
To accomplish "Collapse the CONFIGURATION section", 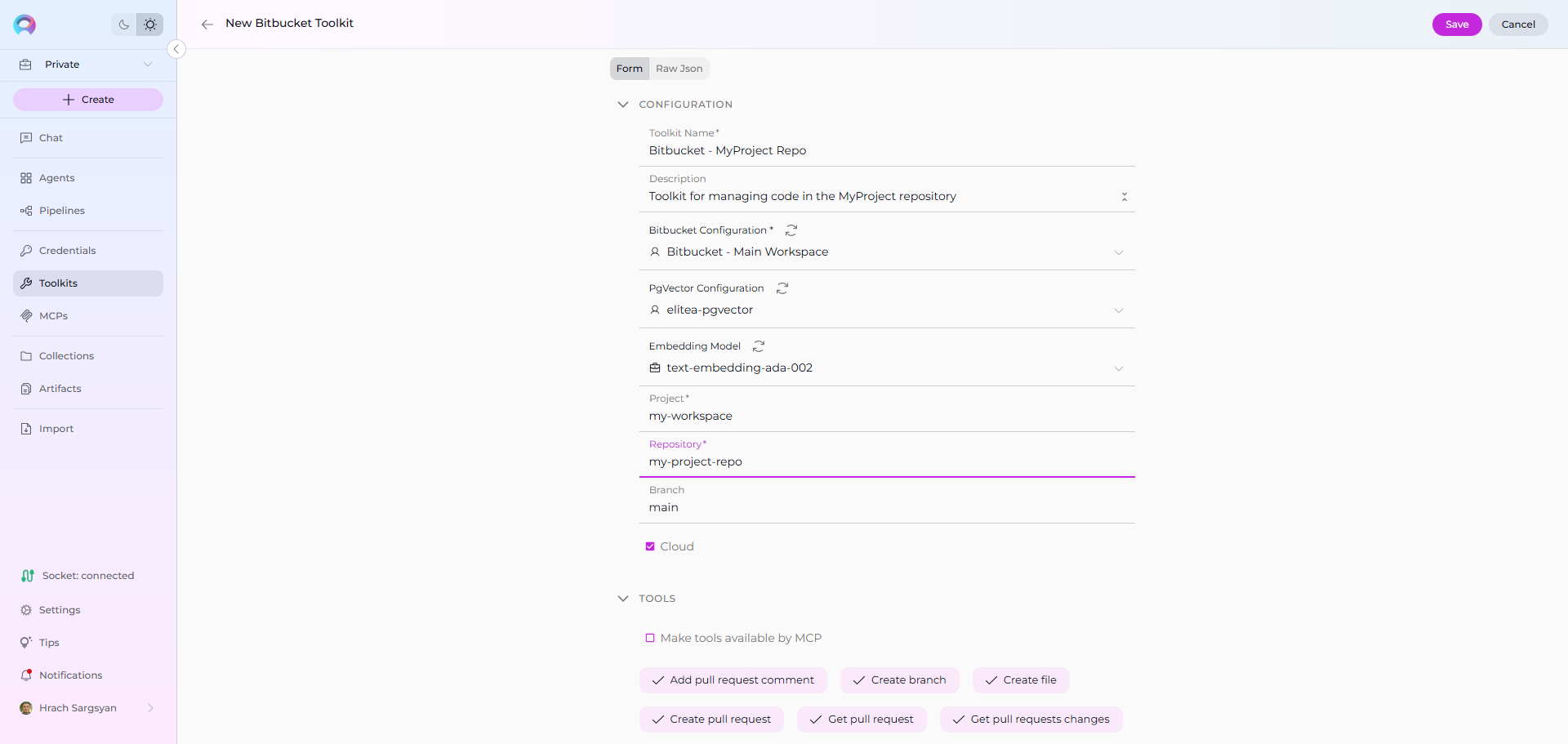I will coord(623,105).
